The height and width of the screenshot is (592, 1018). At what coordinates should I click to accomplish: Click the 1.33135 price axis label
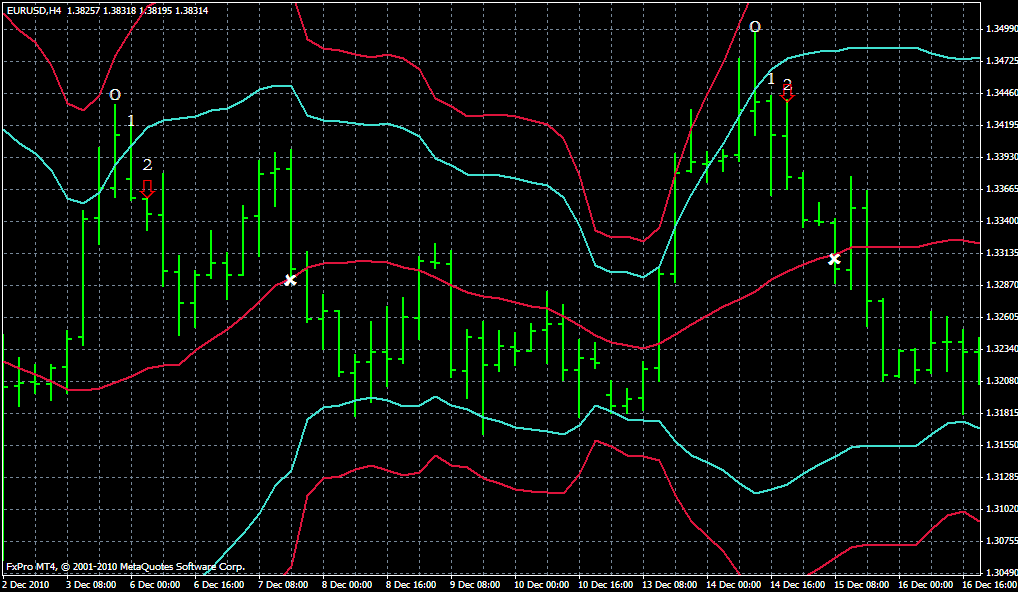coord(1000,253)
